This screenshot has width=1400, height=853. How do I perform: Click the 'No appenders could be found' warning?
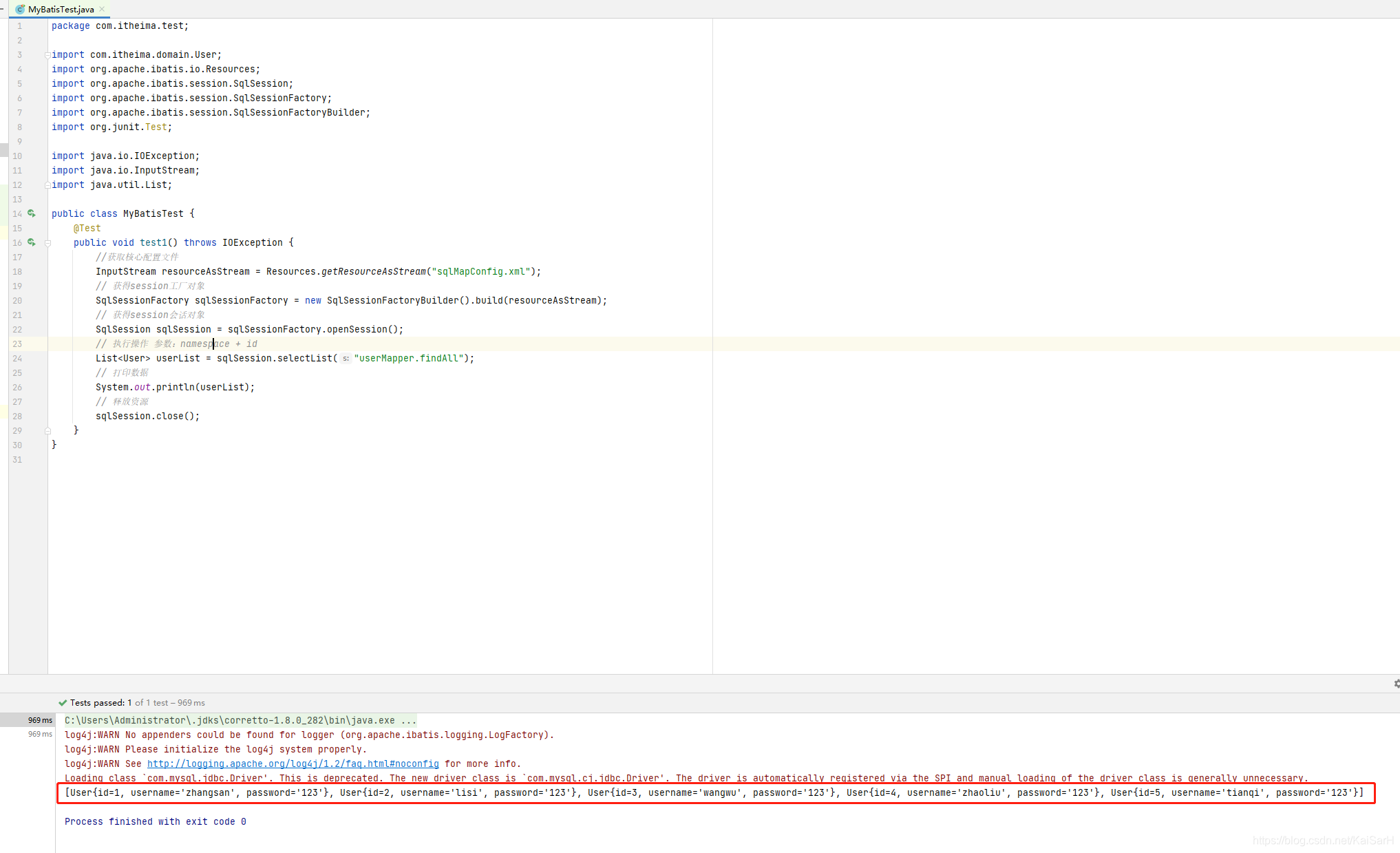(309, 735)
